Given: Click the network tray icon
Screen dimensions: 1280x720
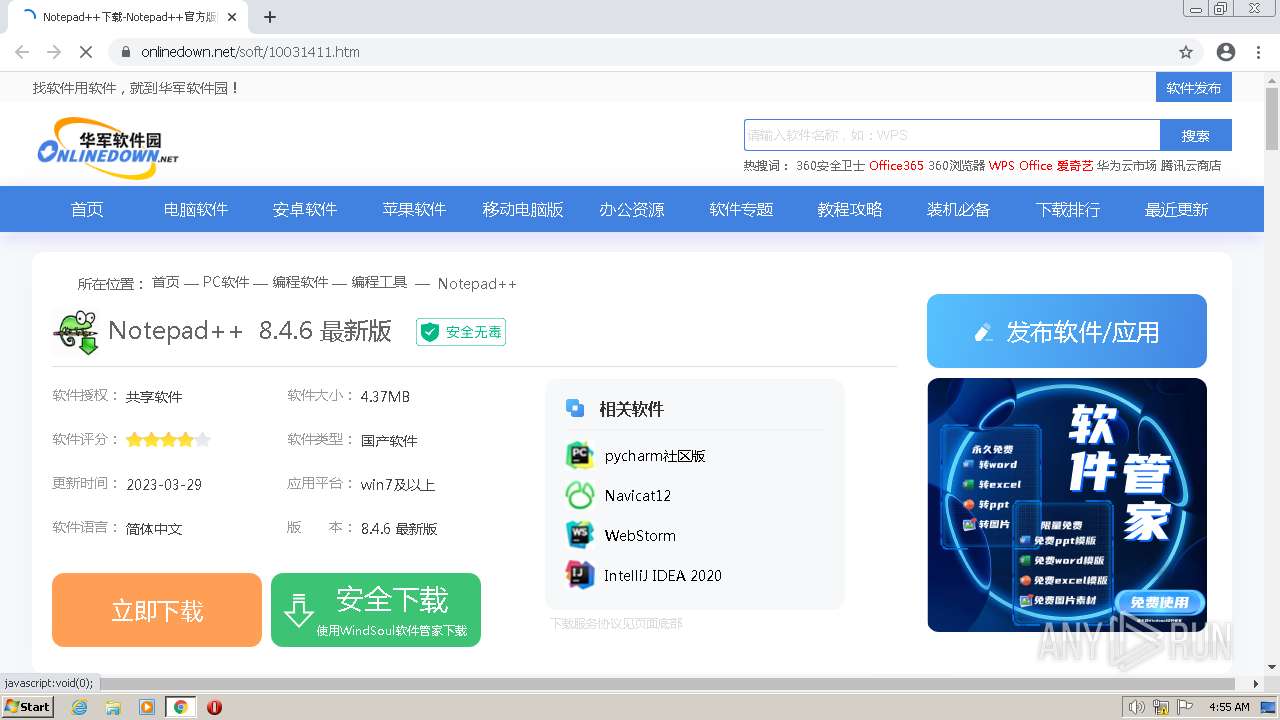Looking at the screenshot, I should click(1161, 707).
